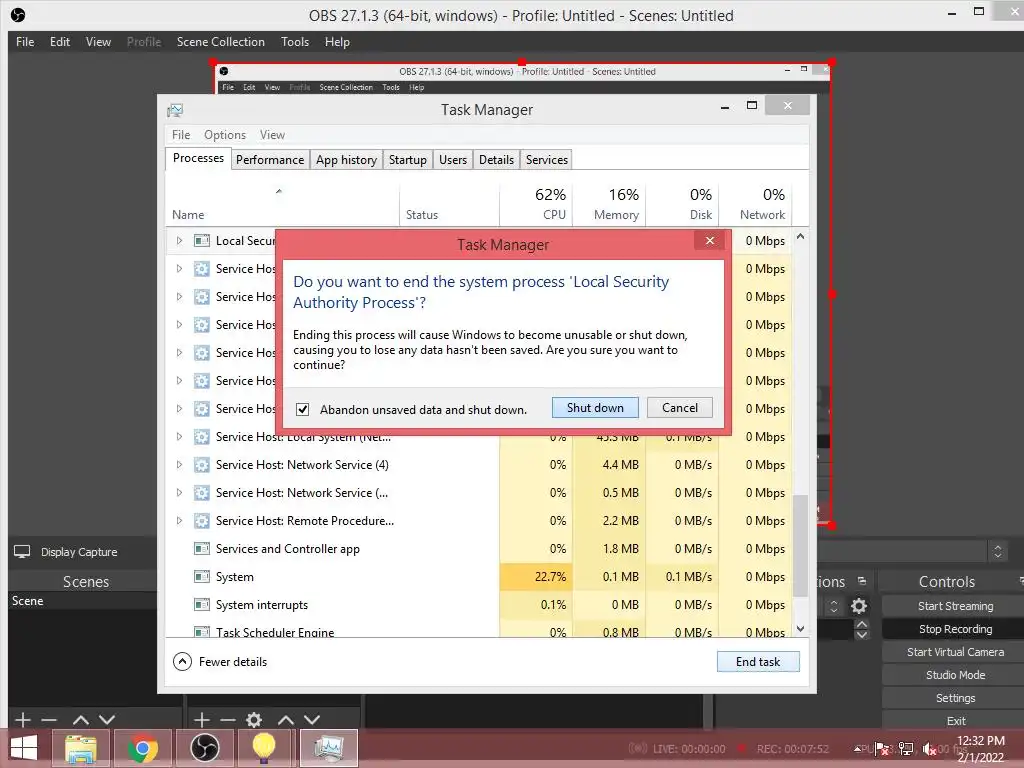The width and height of the screenshot is (1024, 768).
Task: Expand Service Host: Network Service (... row
Action: click(x=179, y=492)
